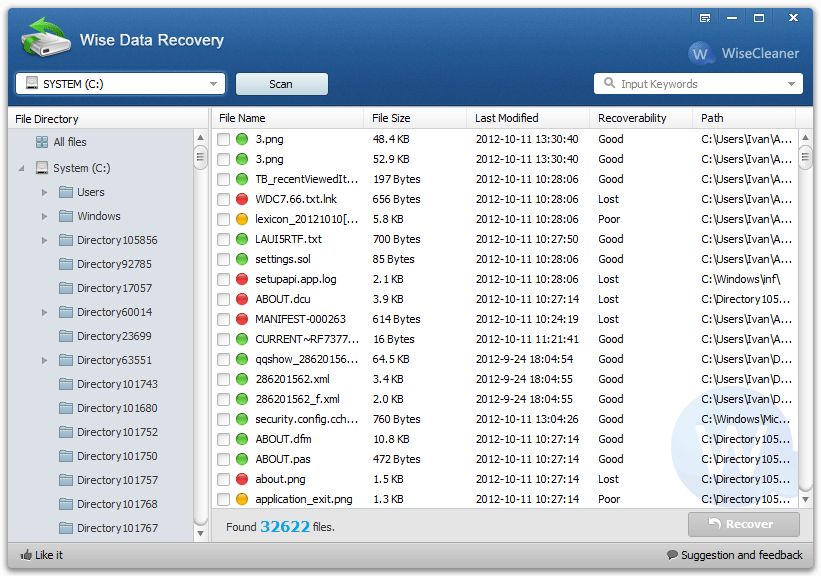821x576 pixels.
Task: Sort by the File Size column header
Action: (x=391, y=118)
